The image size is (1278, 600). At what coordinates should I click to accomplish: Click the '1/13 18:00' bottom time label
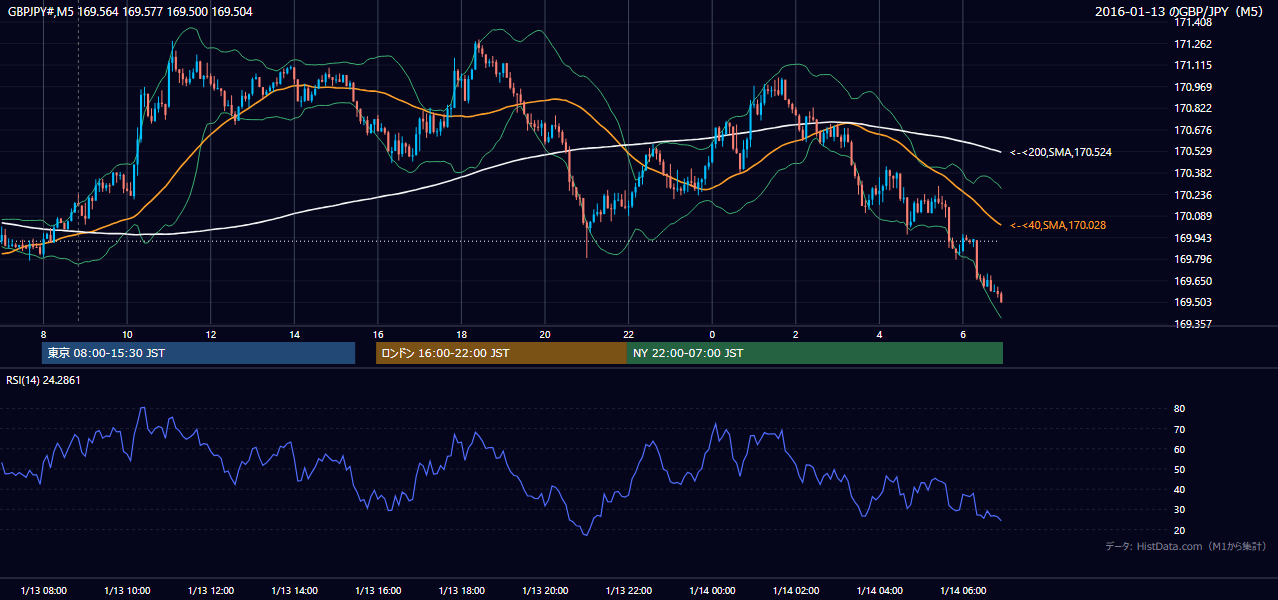tap(461, 591)
